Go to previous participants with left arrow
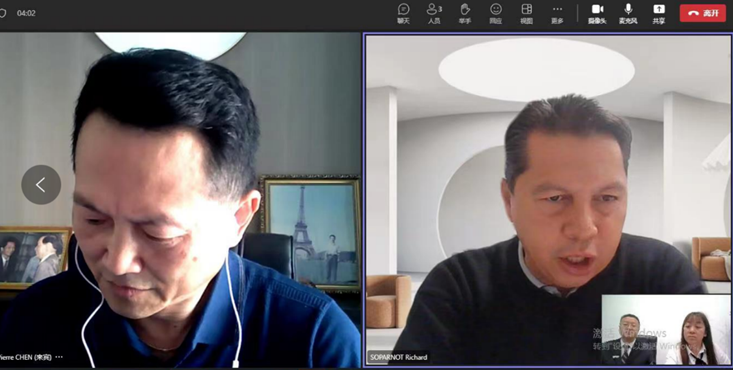Image resolution: width=733 pixels, height=370 pixels. [x=41, y=184]
